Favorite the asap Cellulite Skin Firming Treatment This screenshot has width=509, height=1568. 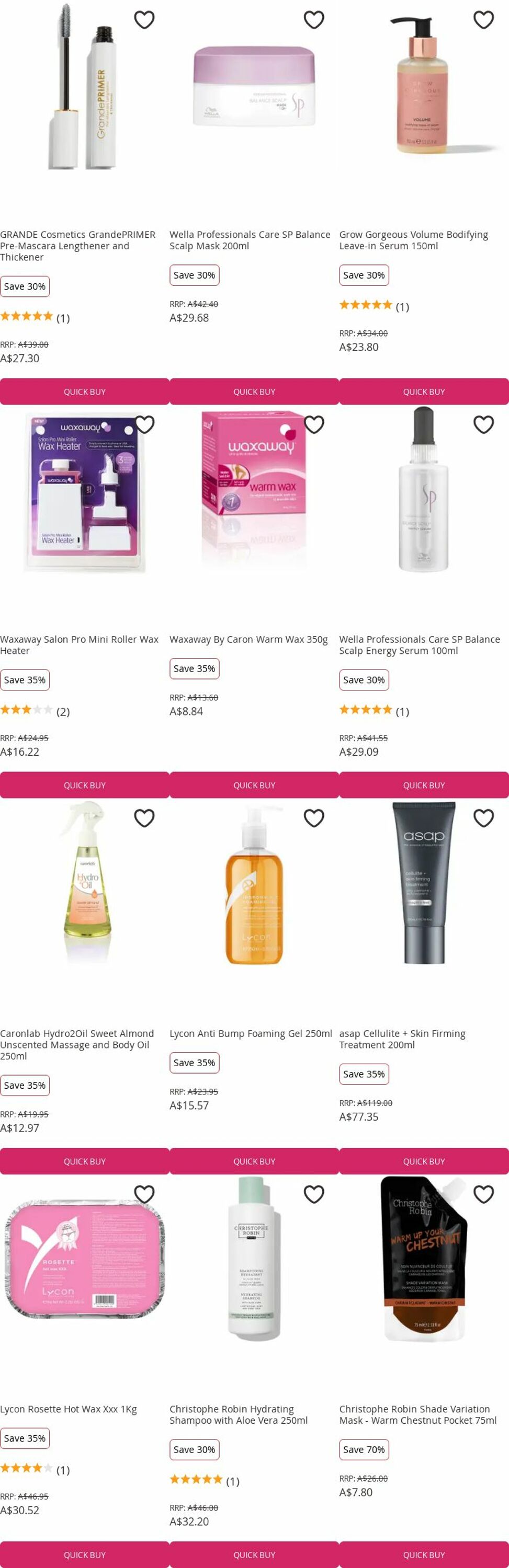tap(483, 817)
